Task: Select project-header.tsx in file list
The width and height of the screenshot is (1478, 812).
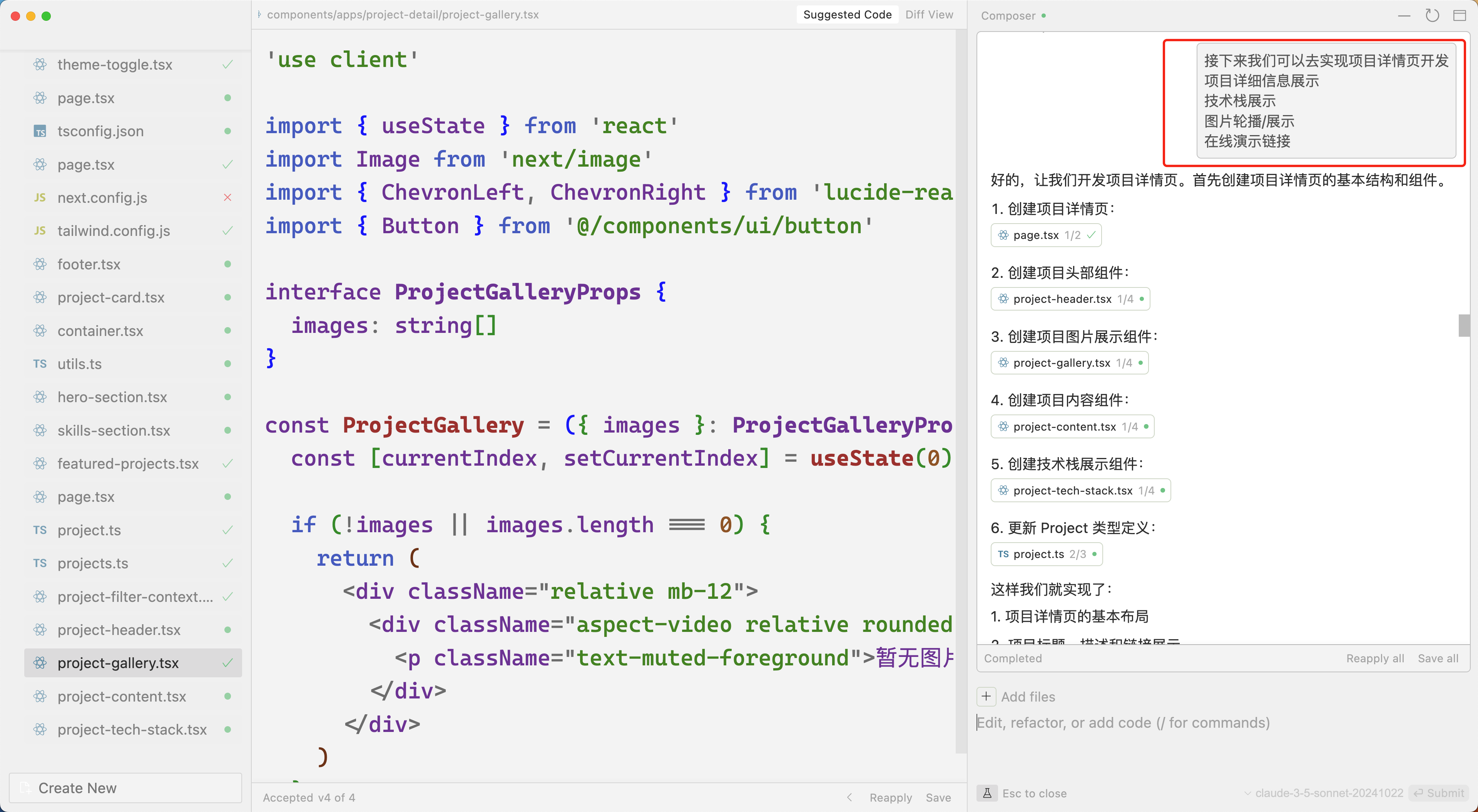Action: [x=132, y=630]
